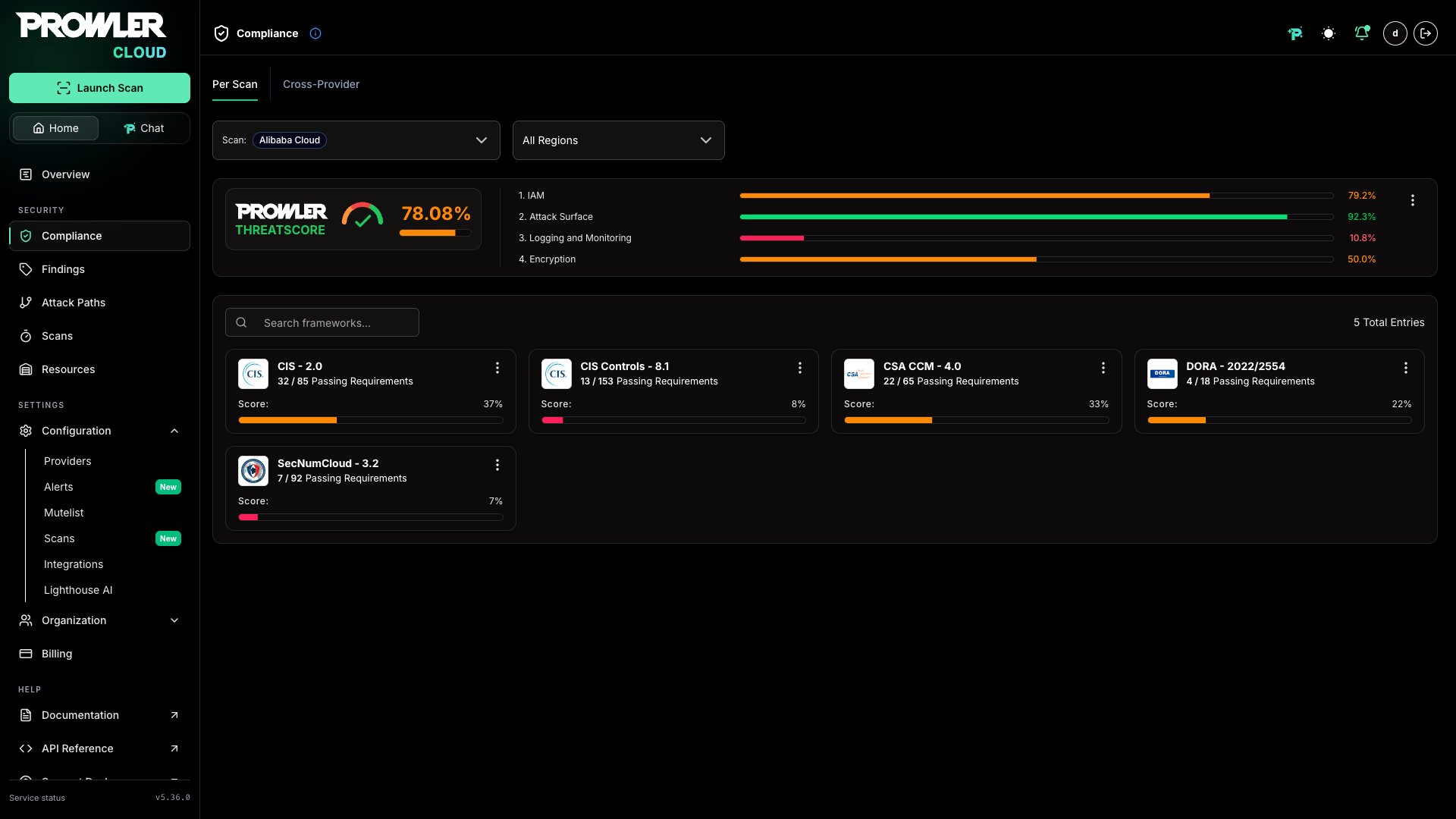Open notifications bell icon
The width and height of the screenshot is (1456, 819).
1362,33
